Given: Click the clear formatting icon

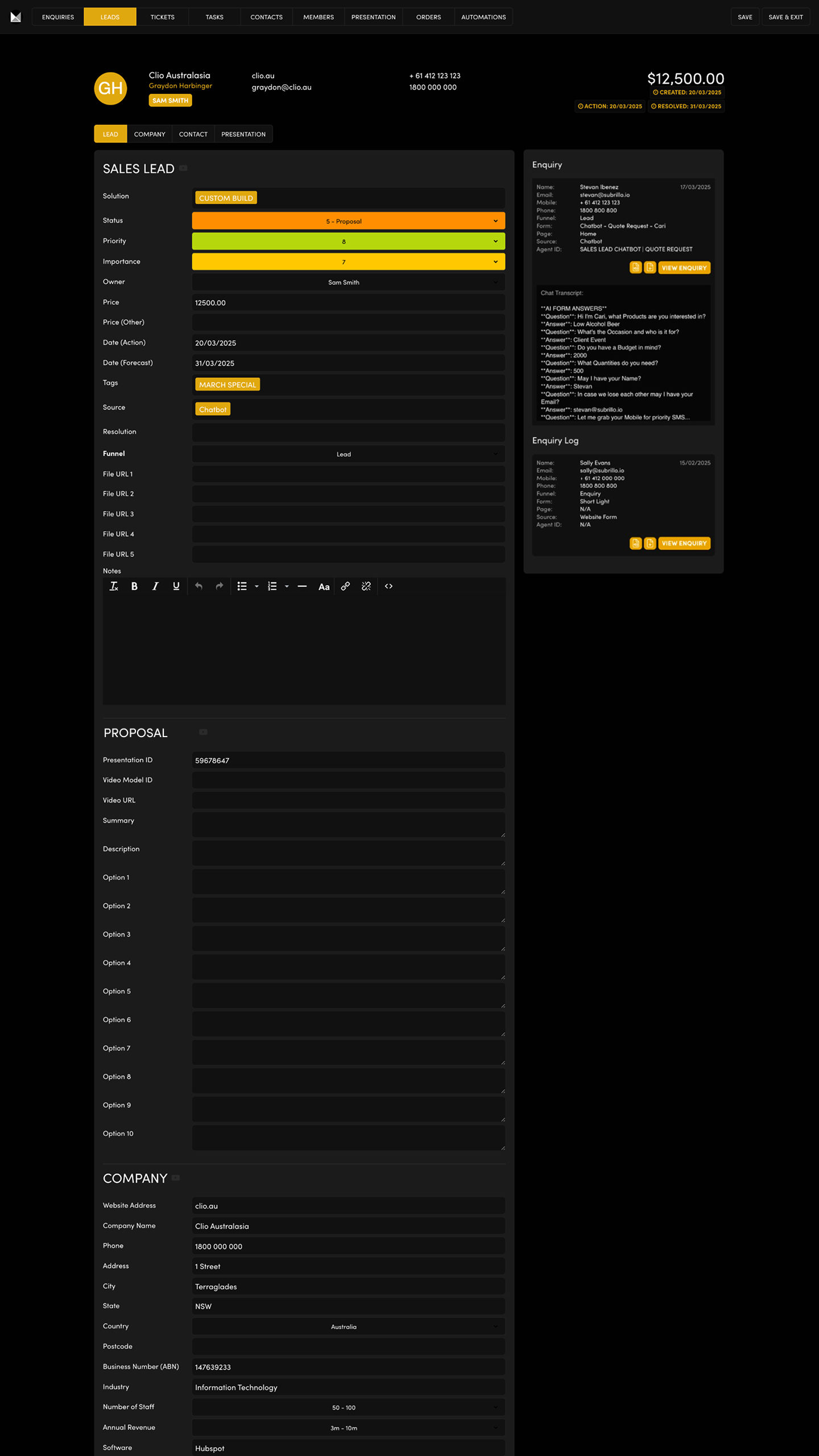Looking at the screenshot, I should (x=114, y=586).
